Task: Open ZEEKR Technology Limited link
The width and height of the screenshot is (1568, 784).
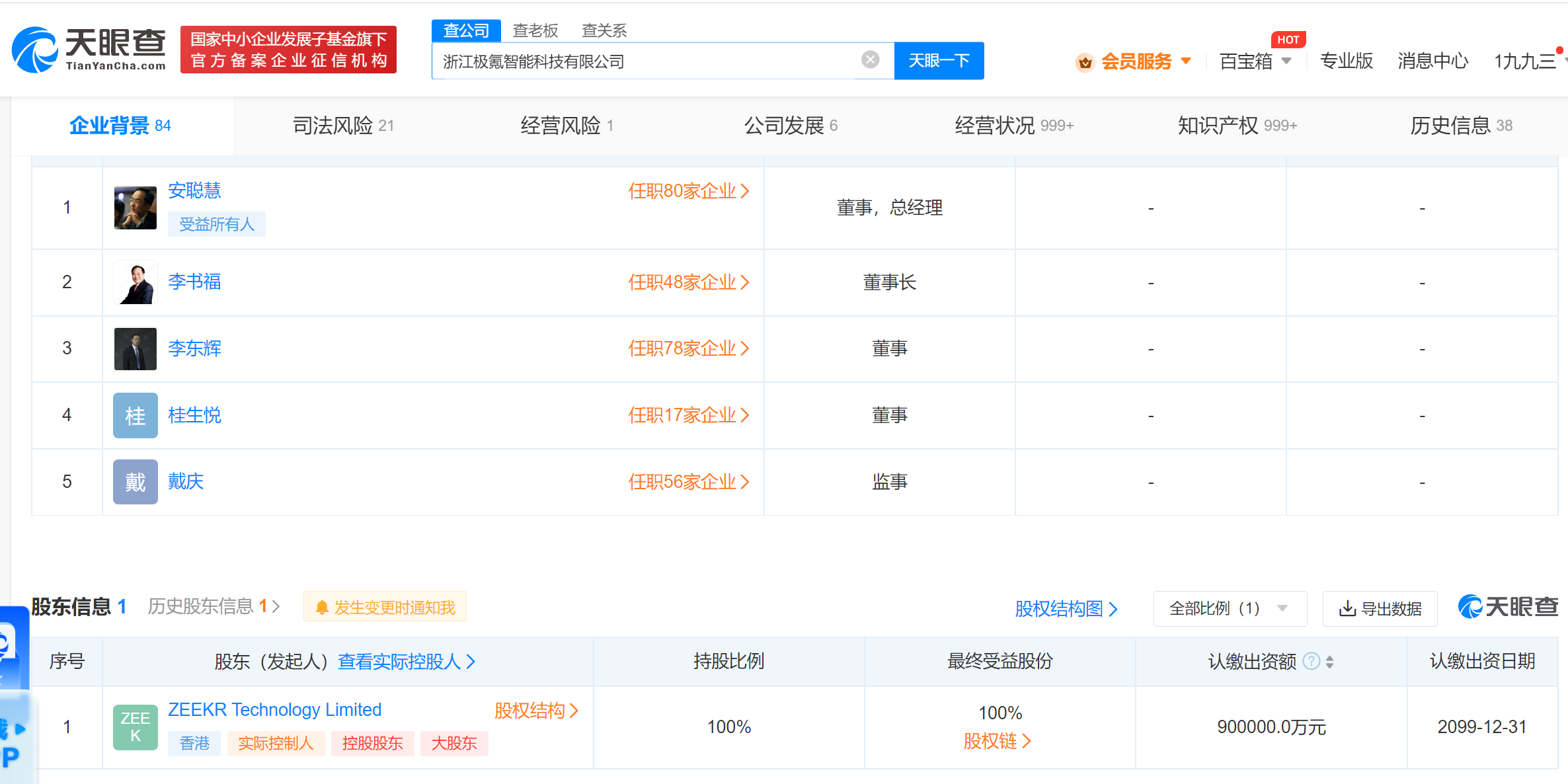Action: pos(274,710)
